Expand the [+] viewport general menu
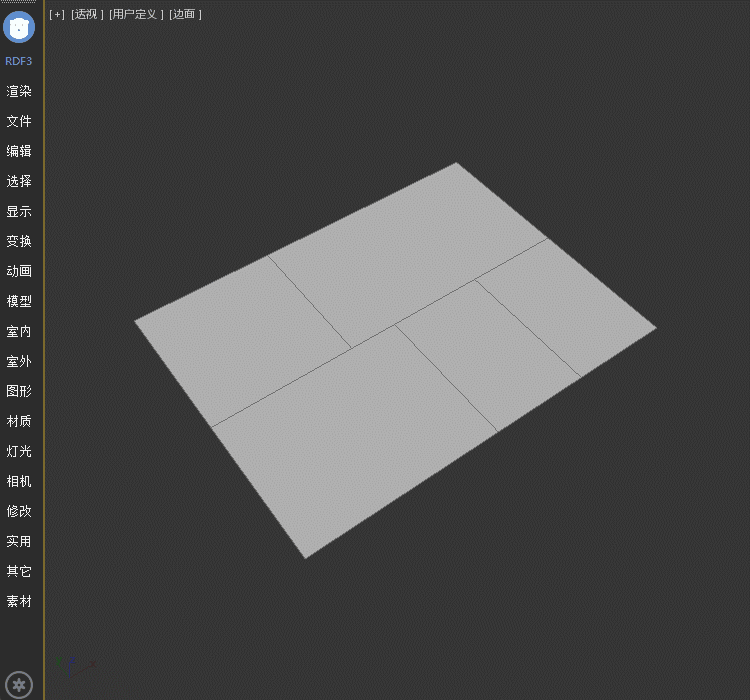The height and width of the screenshot is (700, 750). click(57, 14)
